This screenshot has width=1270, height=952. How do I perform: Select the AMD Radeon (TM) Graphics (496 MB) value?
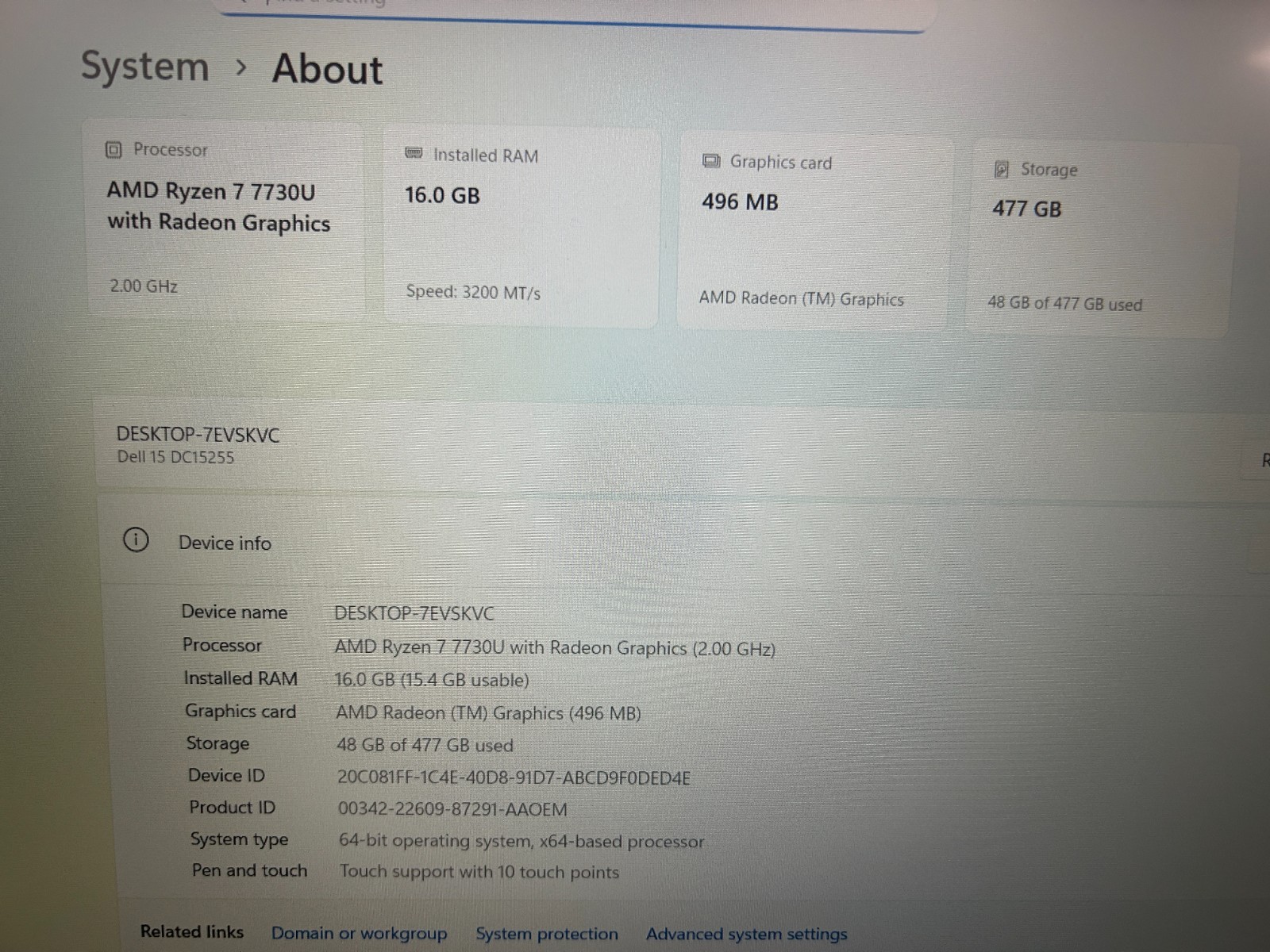pyautogui.click(x=488, y=712)
